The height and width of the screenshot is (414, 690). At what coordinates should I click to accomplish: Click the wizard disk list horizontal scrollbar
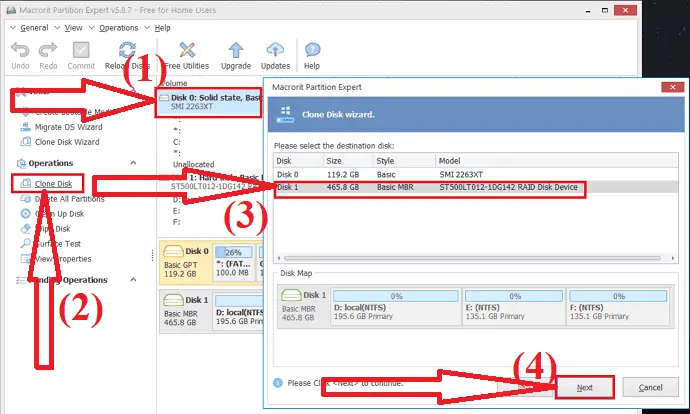click(x=472, y=258)
